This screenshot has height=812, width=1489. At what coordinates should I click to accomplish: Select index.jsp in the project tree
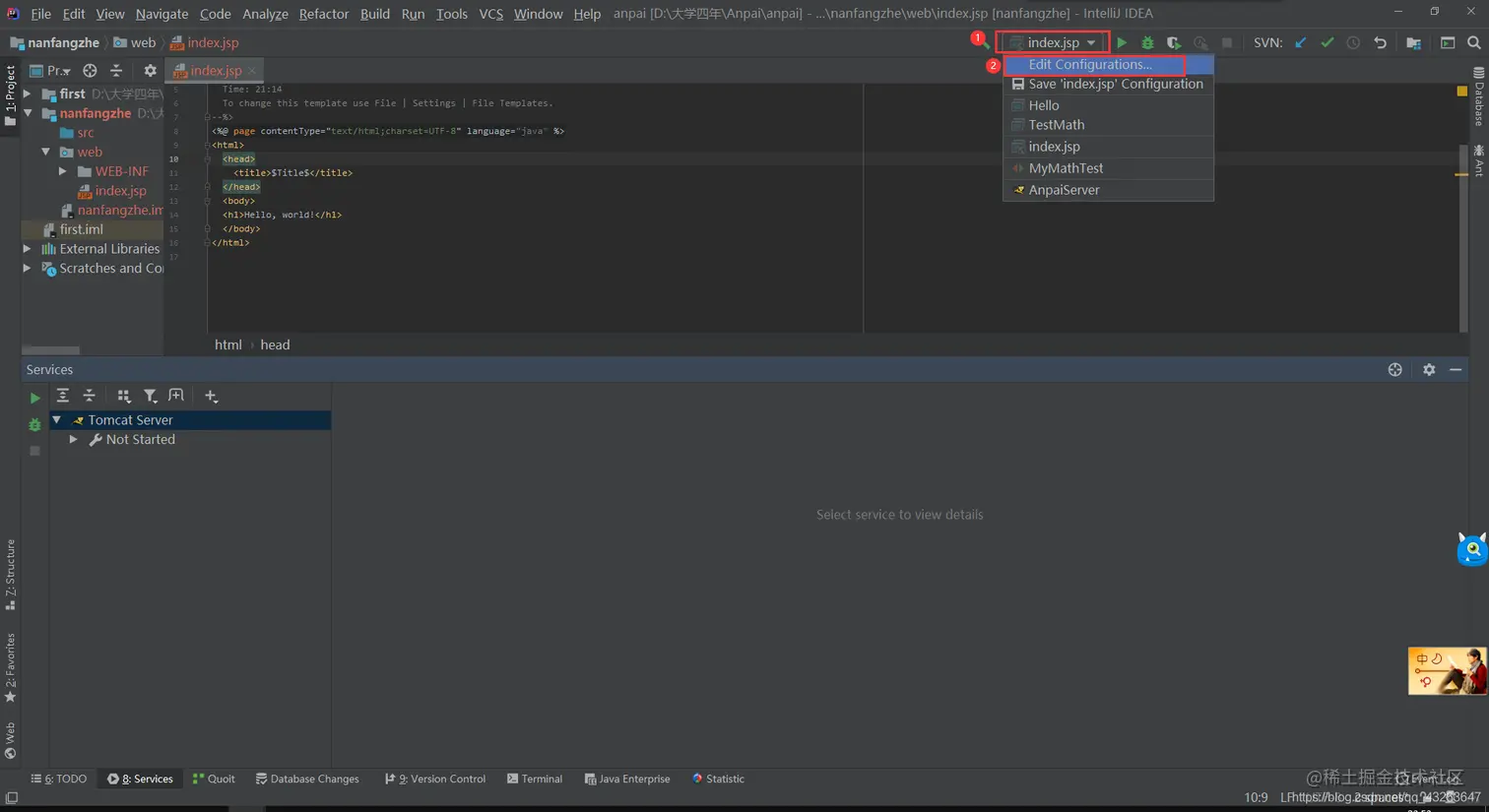[120, 191]
